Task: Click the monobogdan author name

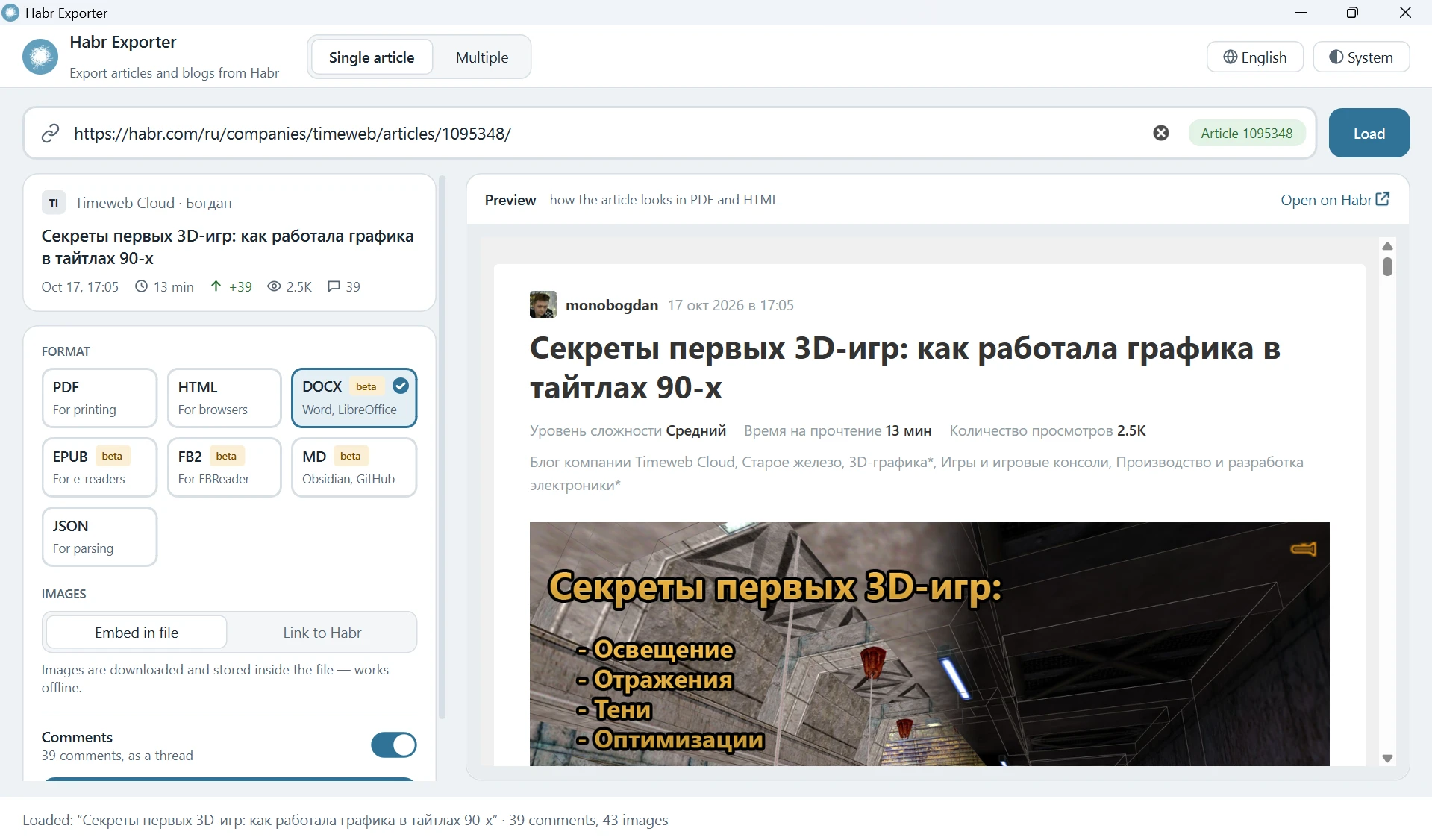Action: pos(612,305)
